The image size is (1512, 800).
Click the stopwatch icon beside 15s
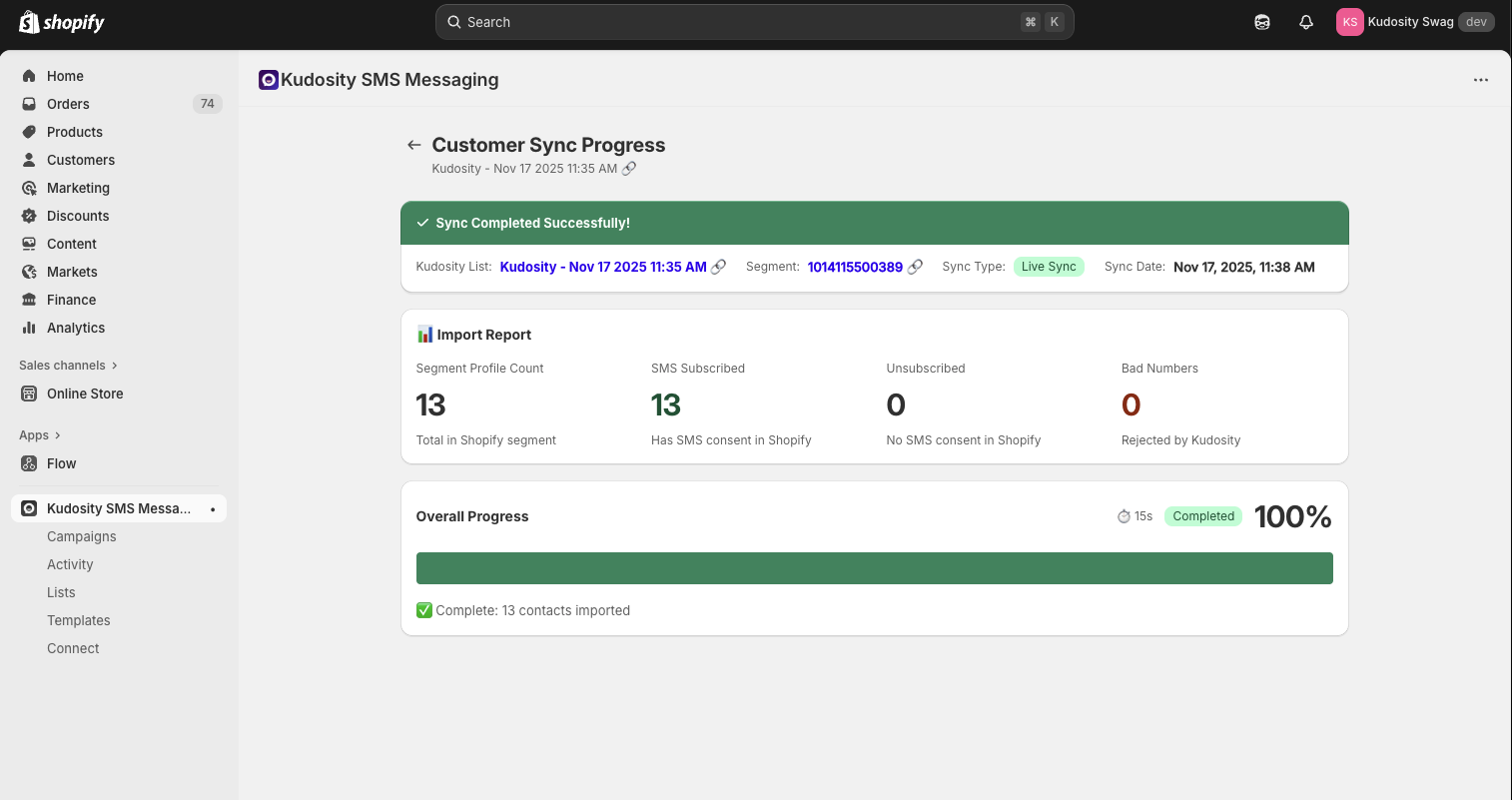pyautogui.click(x=1124, y=516)
